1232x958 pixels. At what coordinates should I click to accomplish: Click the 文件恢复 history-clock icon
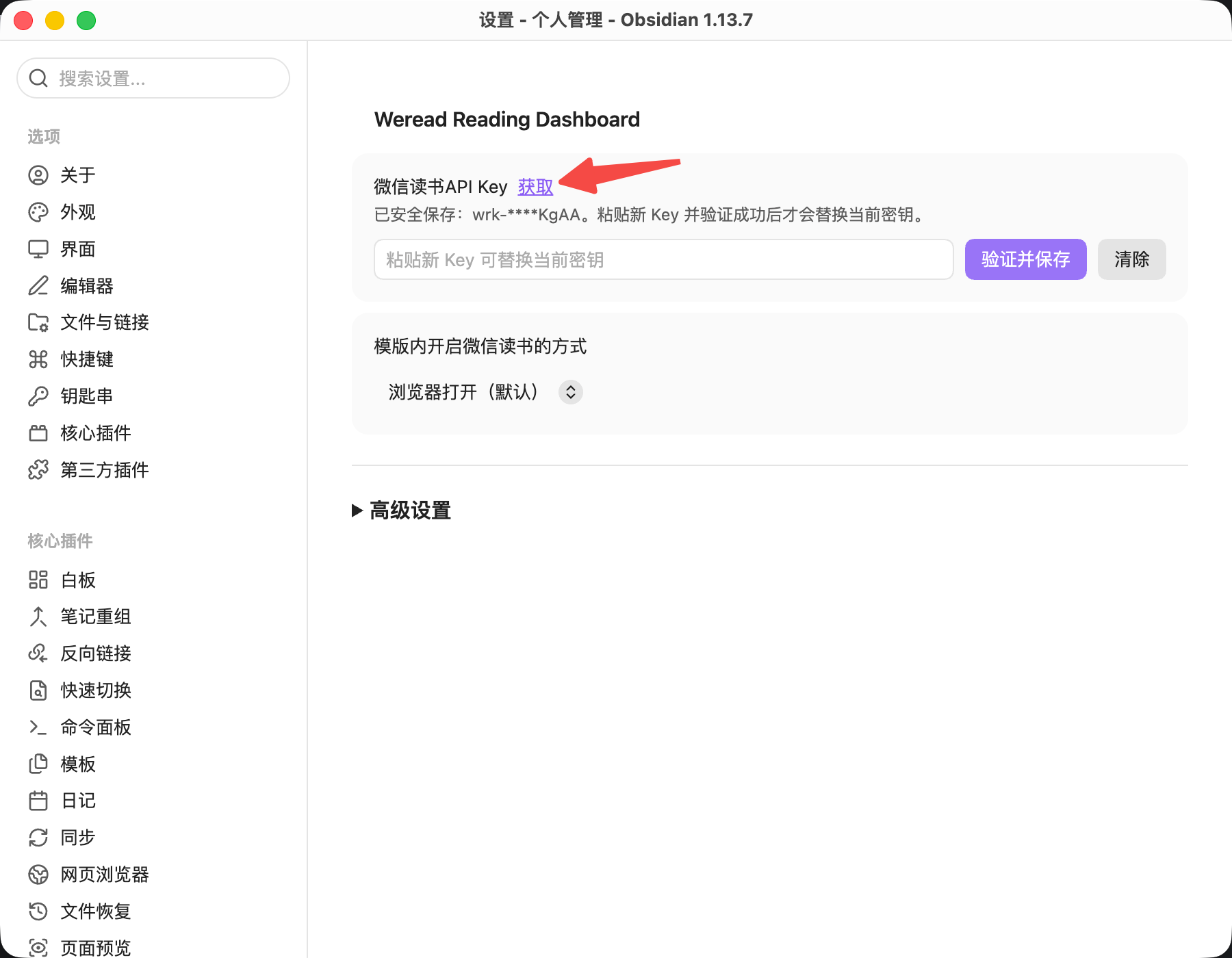(x=38, y=911)
